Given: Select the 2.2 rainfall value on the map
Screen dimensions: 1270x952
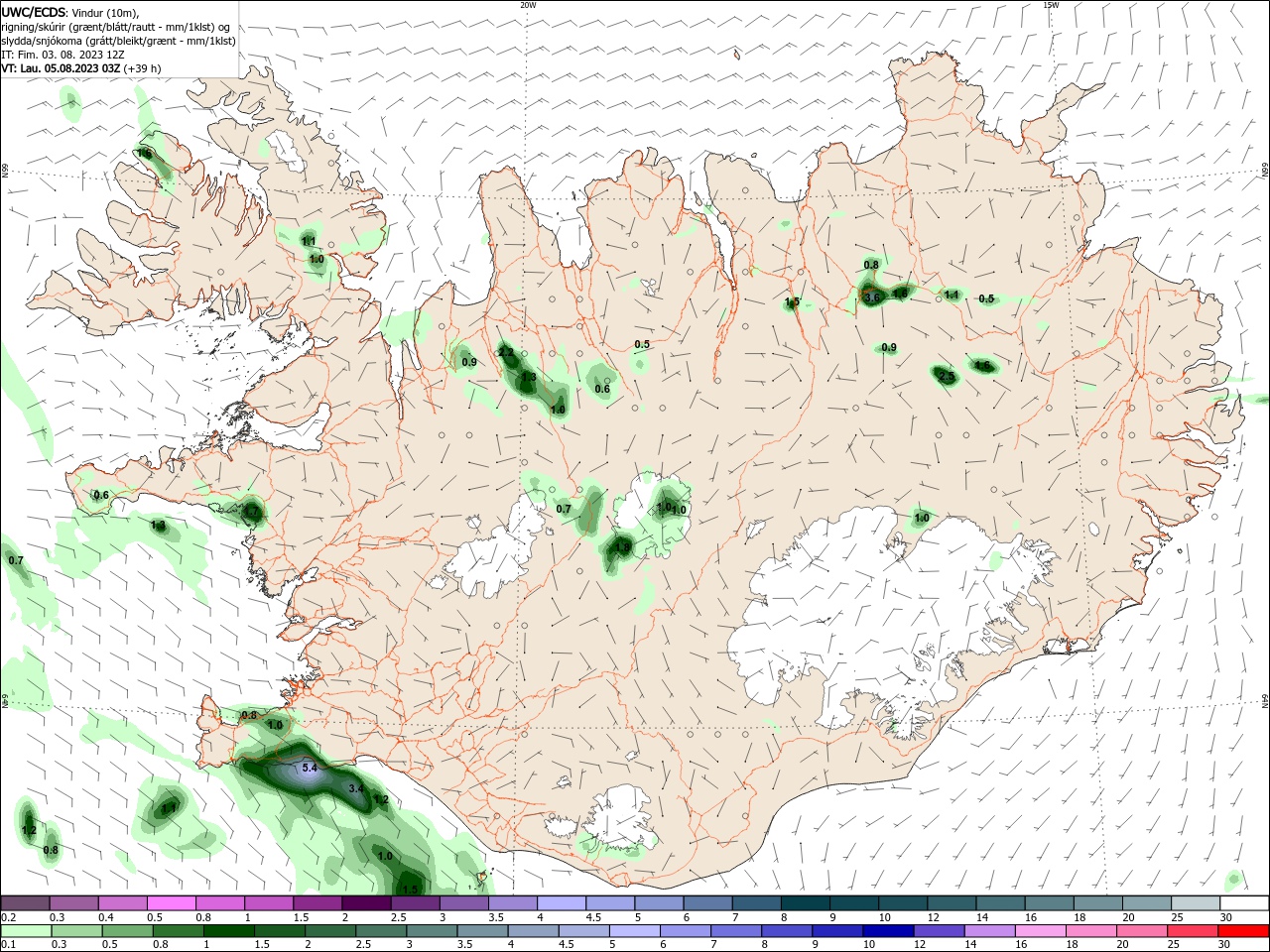Looking at the screenshot, I should pyautogui.click(x=505, y=353).
